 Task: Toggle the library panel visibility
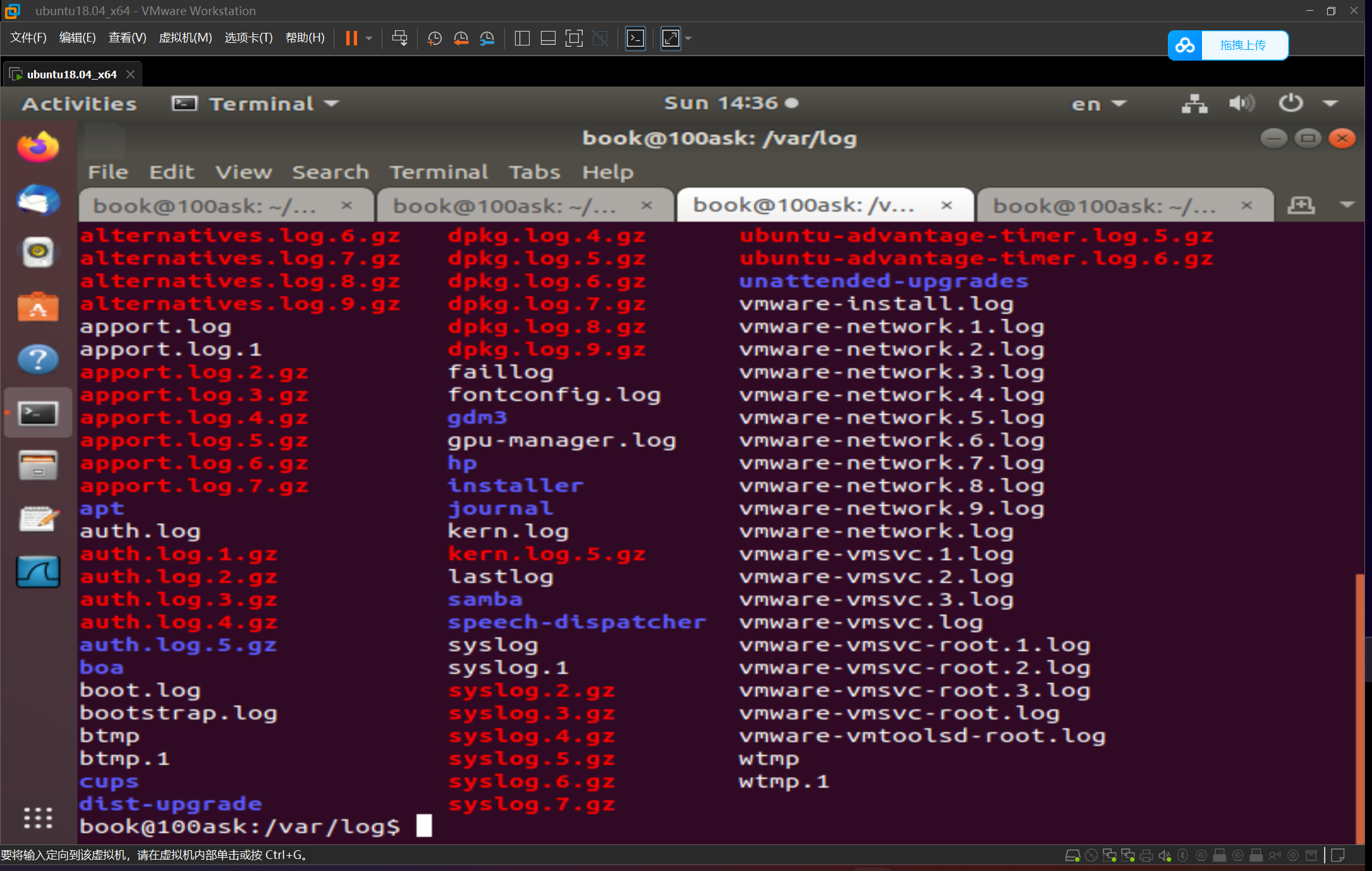point(522,38)
